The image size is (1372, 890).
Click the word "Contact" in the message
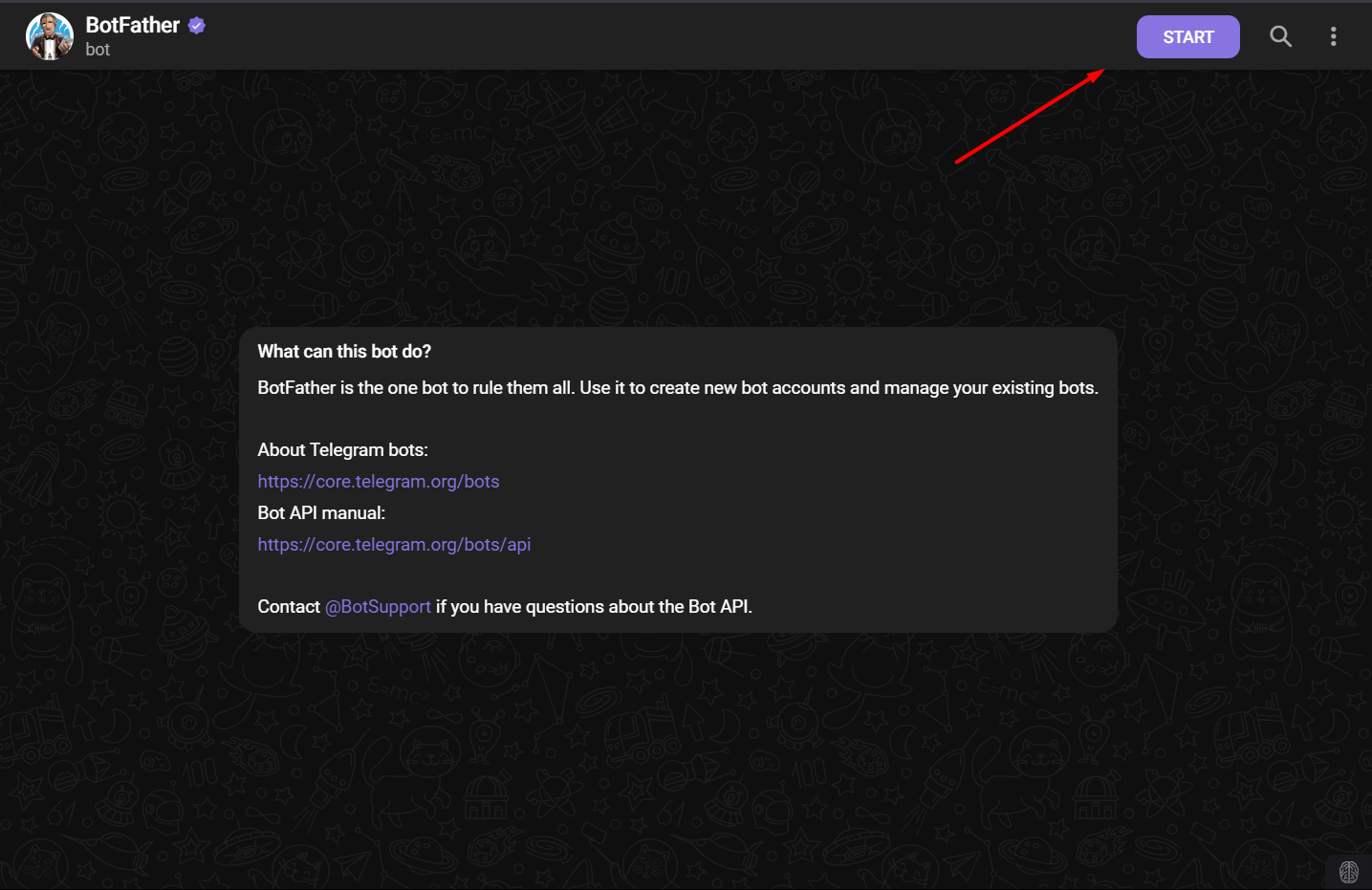click(289, 607)
